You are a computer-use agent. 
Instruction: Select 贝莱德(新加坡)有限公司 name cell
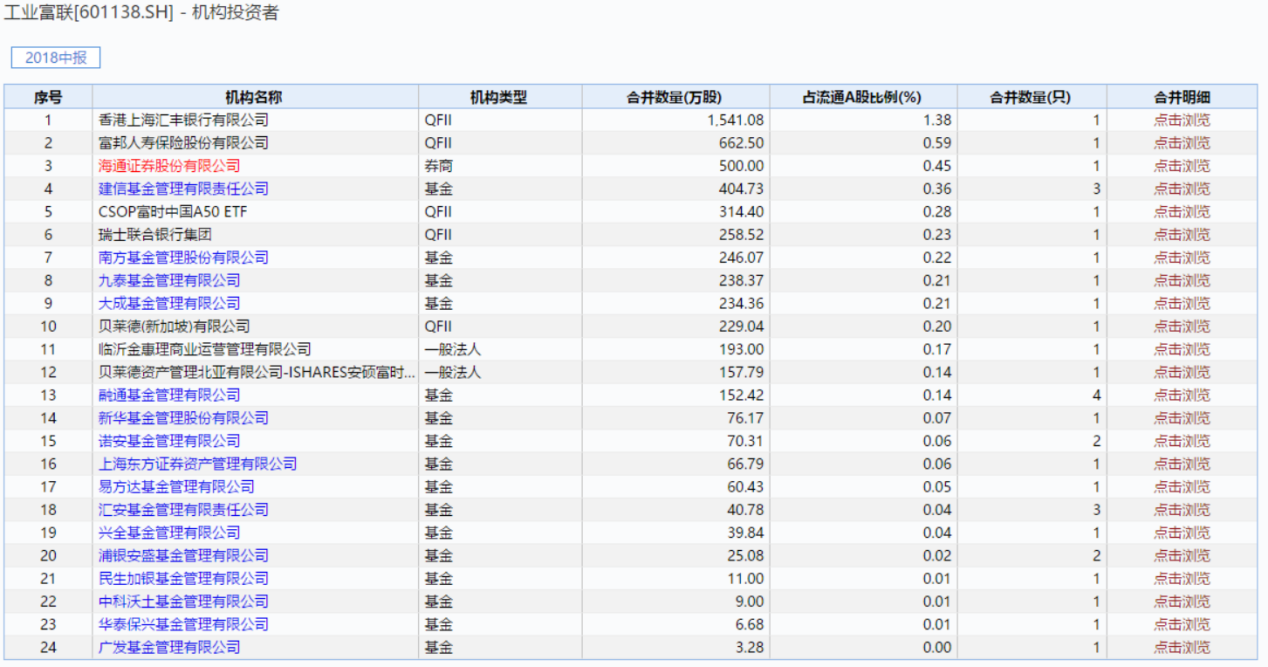click(x=255, y=327)
